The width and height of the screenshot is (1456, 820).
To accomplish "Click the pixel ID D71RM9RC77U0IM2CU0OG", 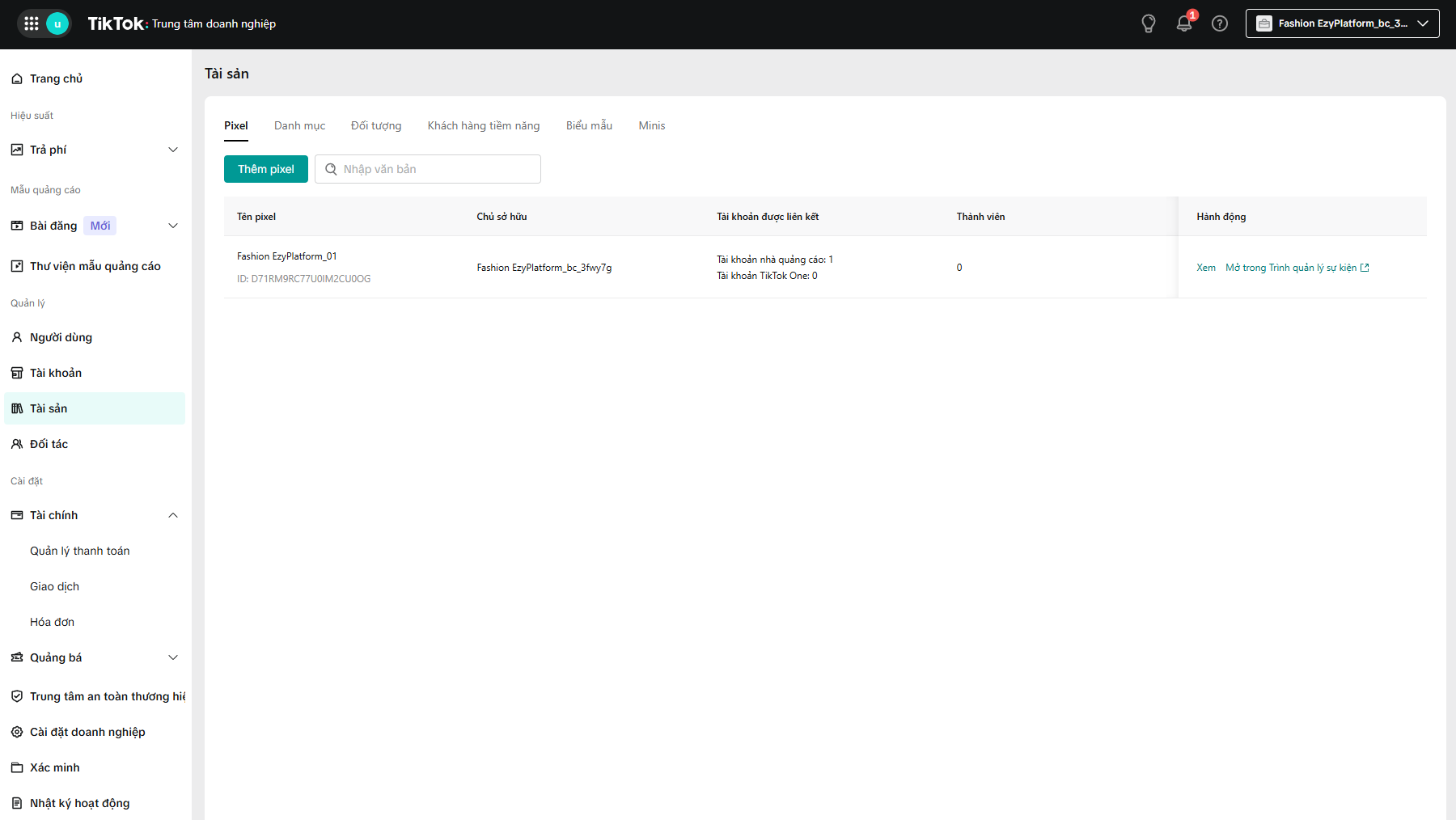I will click(x=304, y=279).
